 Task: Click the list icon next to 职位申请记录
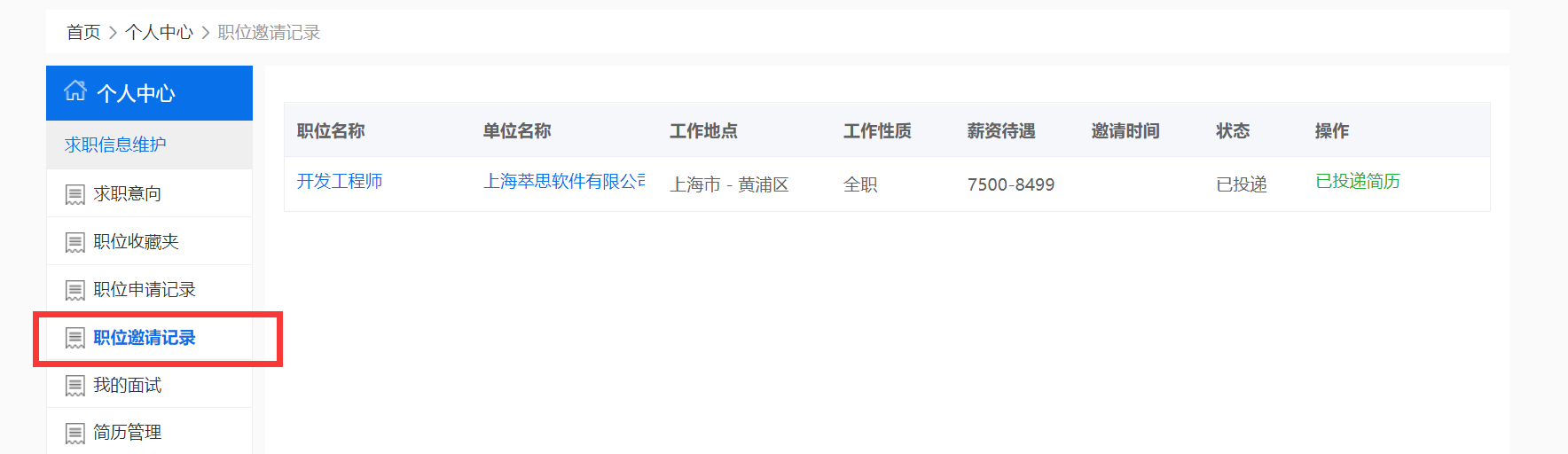pyautogui.click(x=75, y=290)
